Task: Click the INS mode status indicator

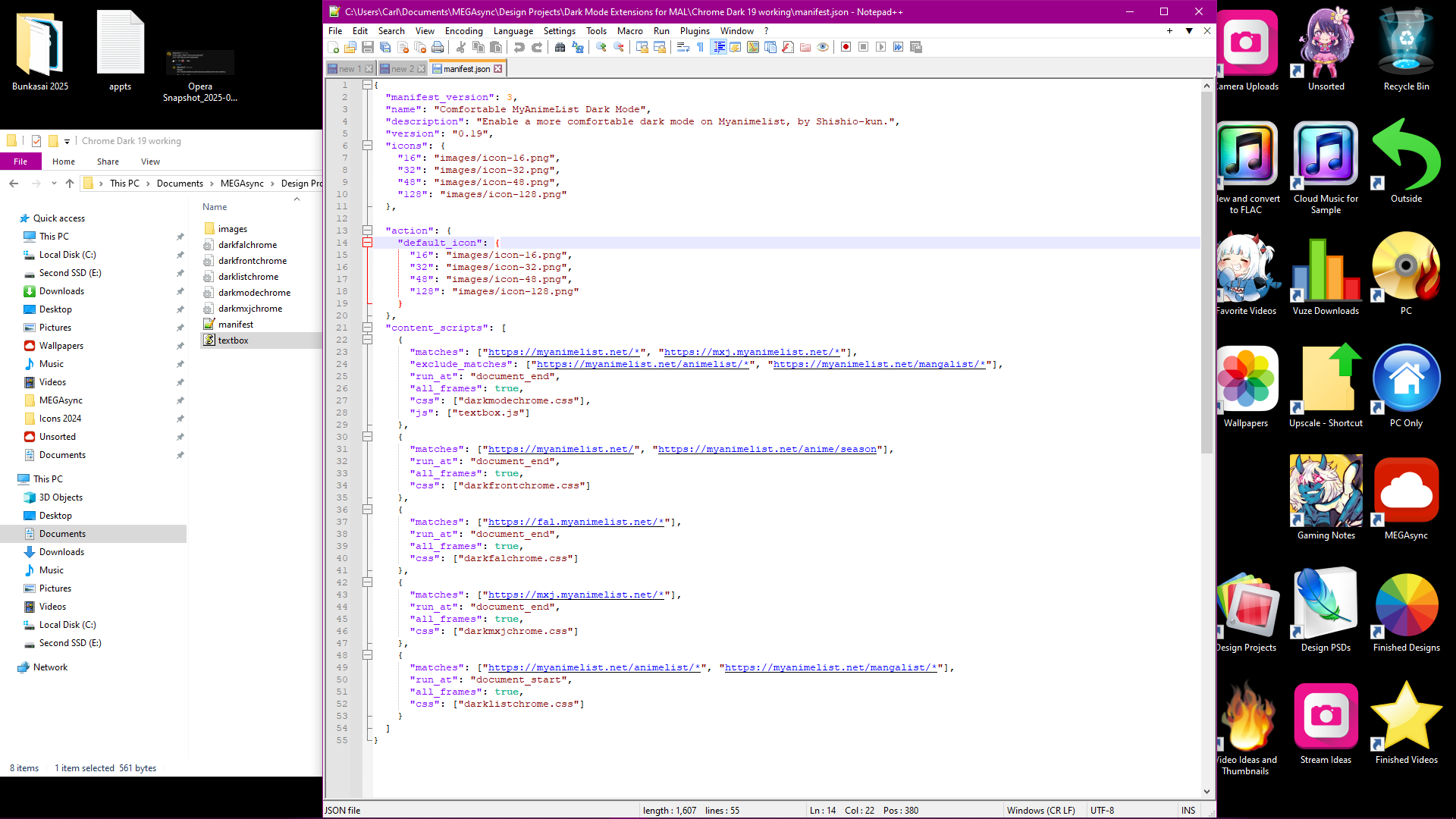Action: tap(1188, 810)
